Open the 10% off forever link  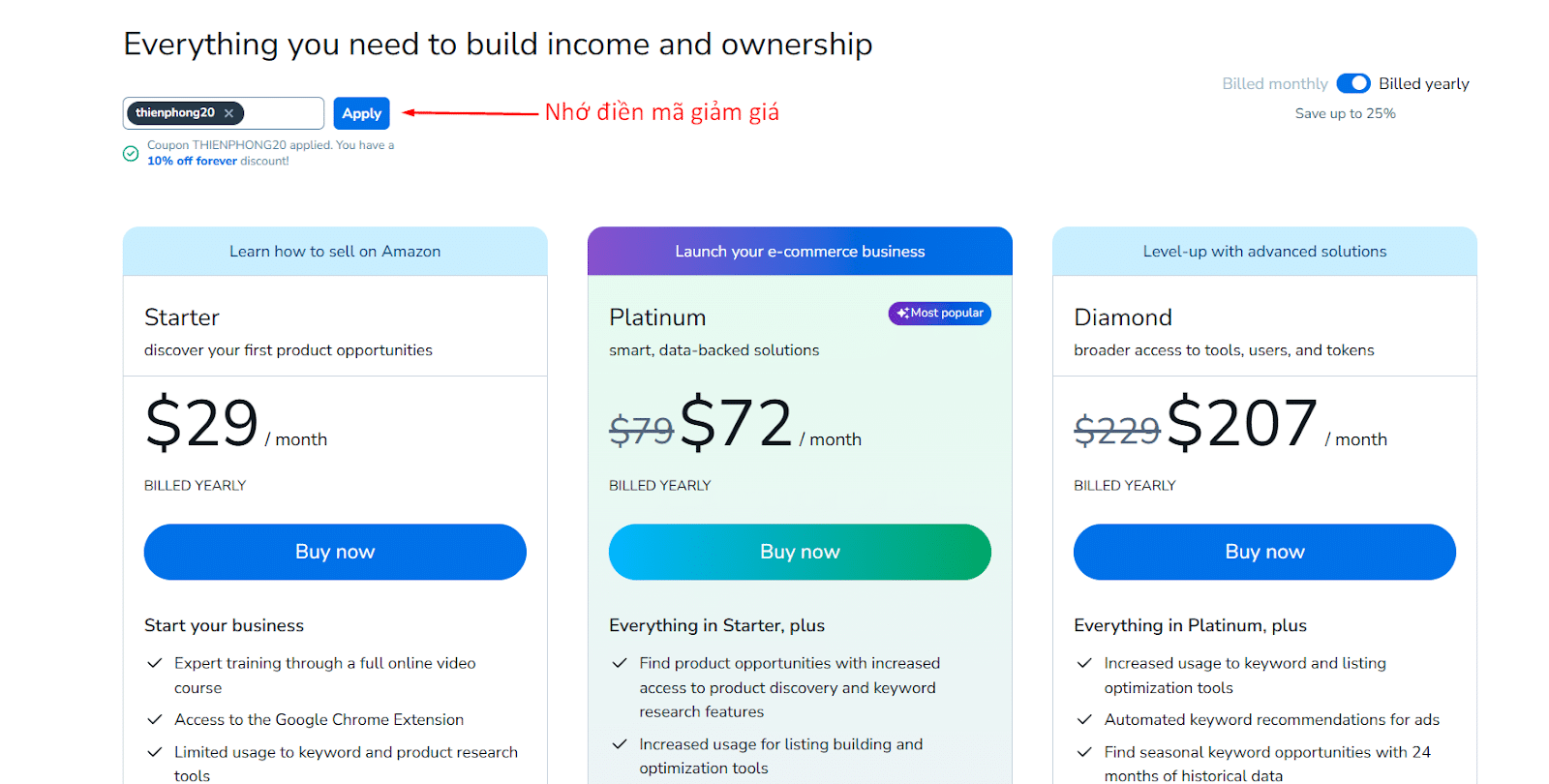(x=192, y=161)
